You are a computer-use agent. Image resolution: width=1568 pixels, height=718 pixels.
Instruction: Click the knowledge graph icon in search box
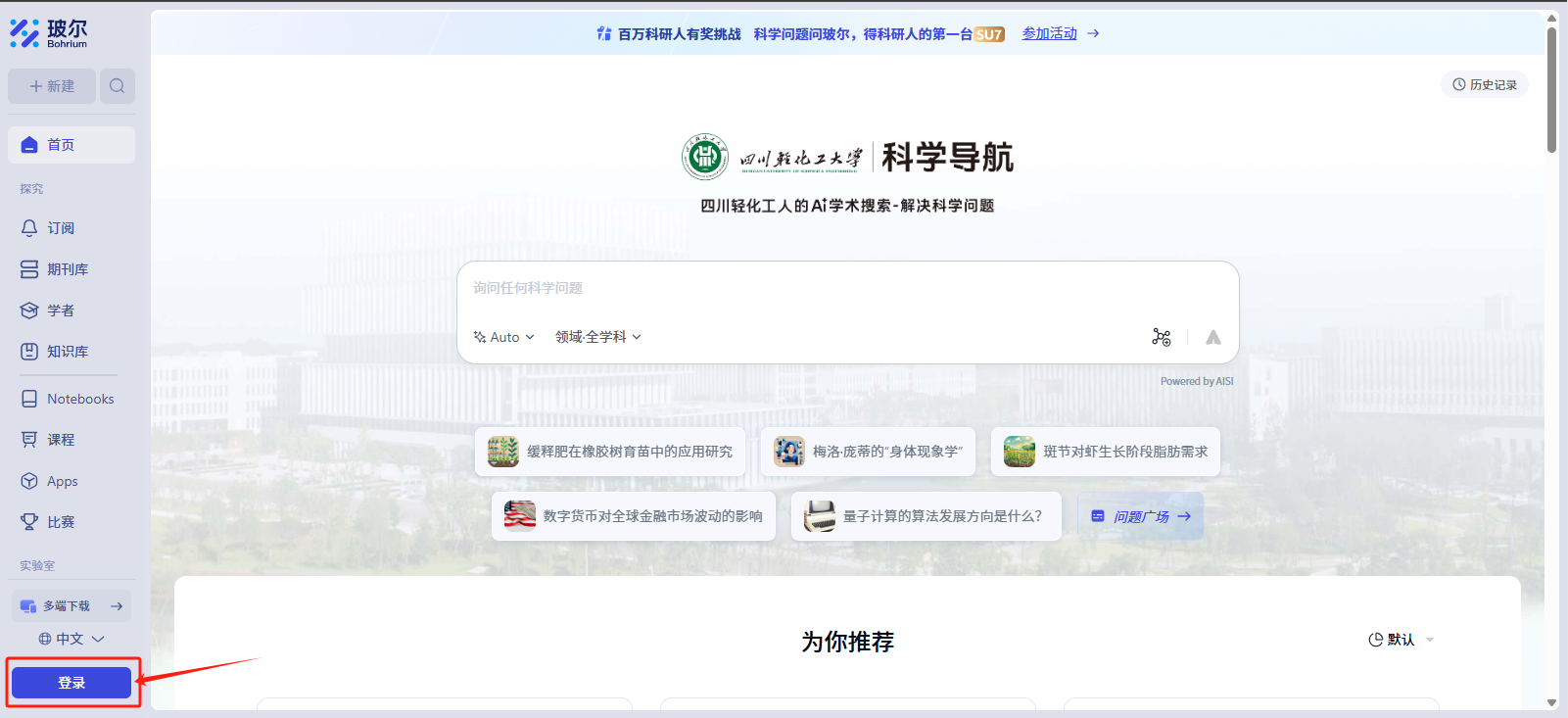(1161, 337)
